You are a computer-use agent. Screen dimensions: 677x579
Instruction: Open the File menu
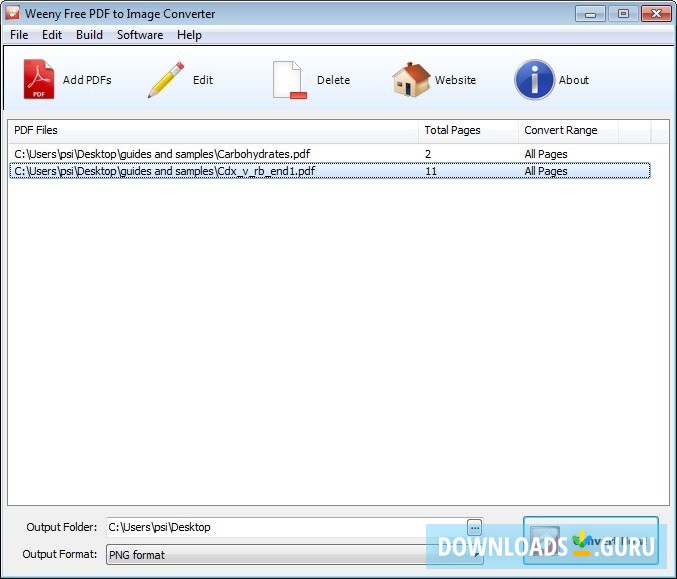click(x=19, y=35)
